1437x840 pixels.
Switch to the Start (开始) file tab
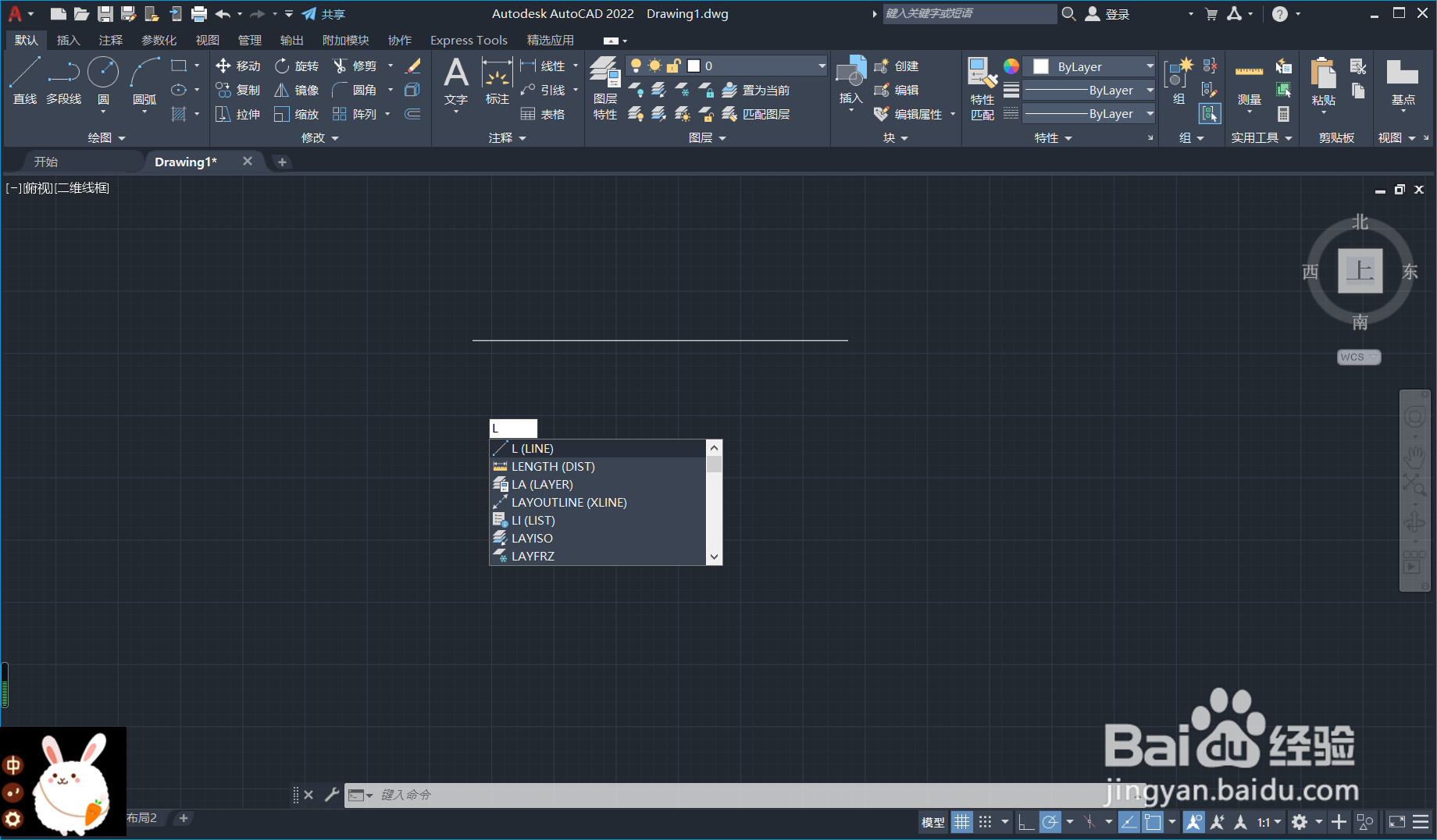[46, 162]
